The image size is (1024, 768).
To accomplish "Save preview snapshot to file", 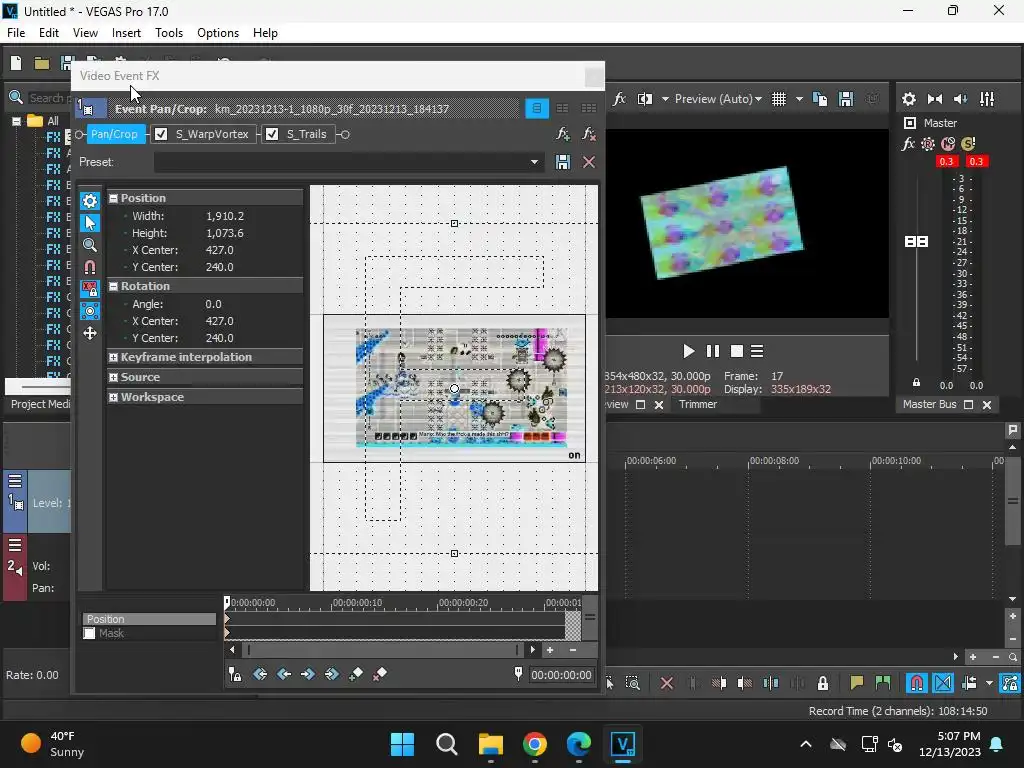I will (x=846, y=99).
